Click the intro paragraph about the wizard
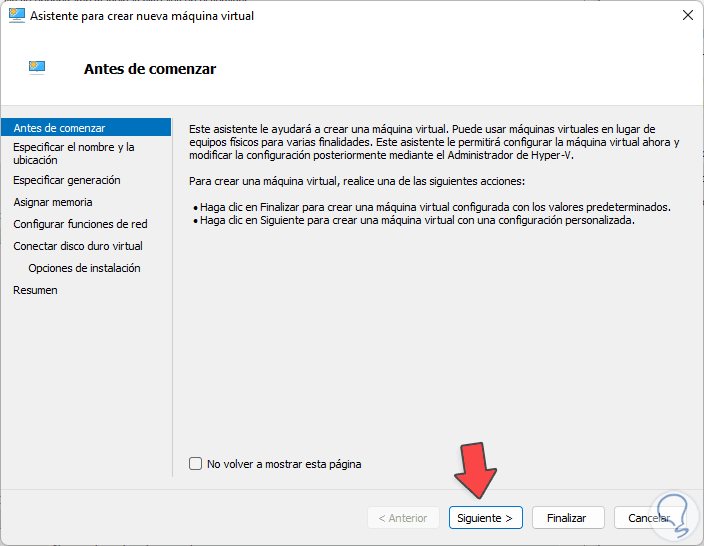This screenshot has width=704, height=546. pyautogui.click(x=434, y=141)
